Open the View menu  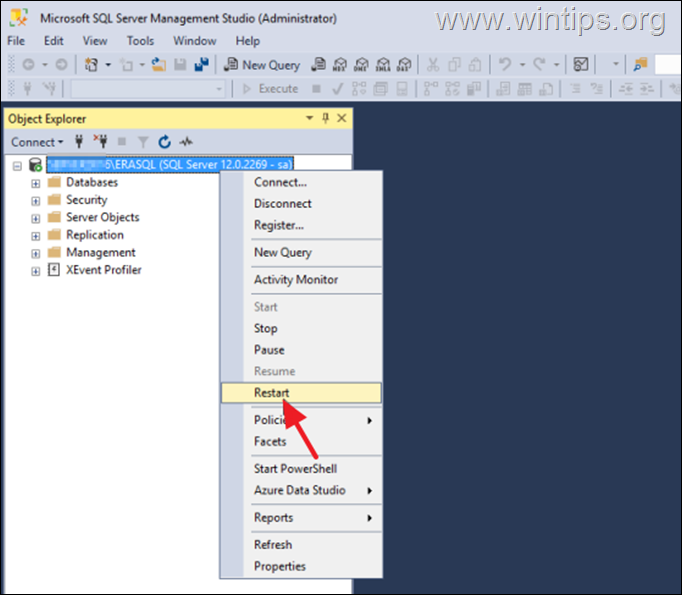[95, 41]
